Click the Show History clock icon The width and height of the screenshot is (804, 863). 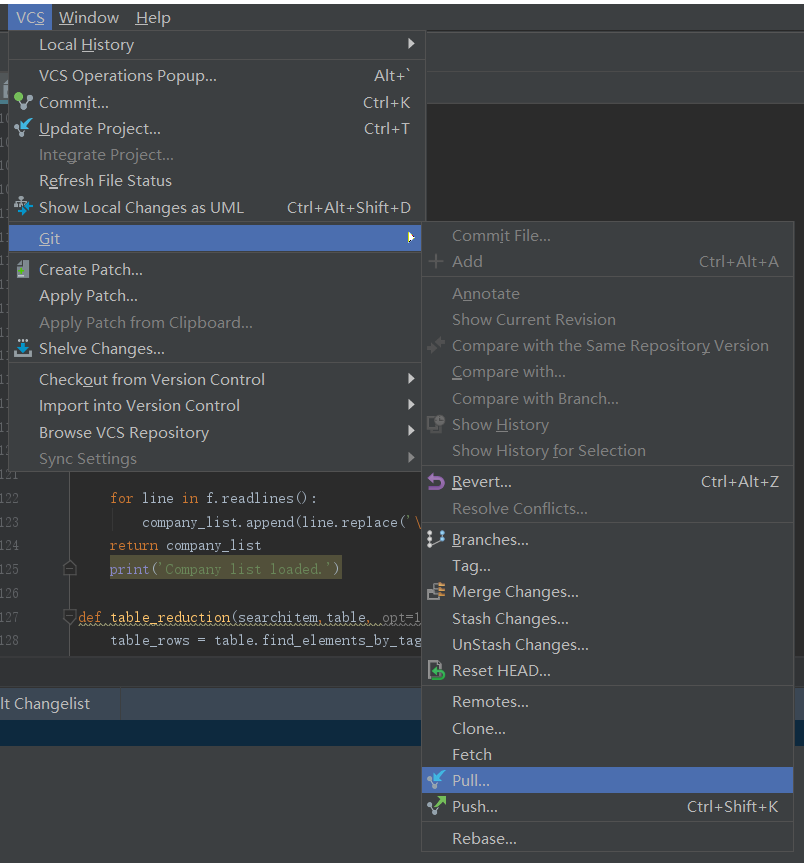click(436, 424)
